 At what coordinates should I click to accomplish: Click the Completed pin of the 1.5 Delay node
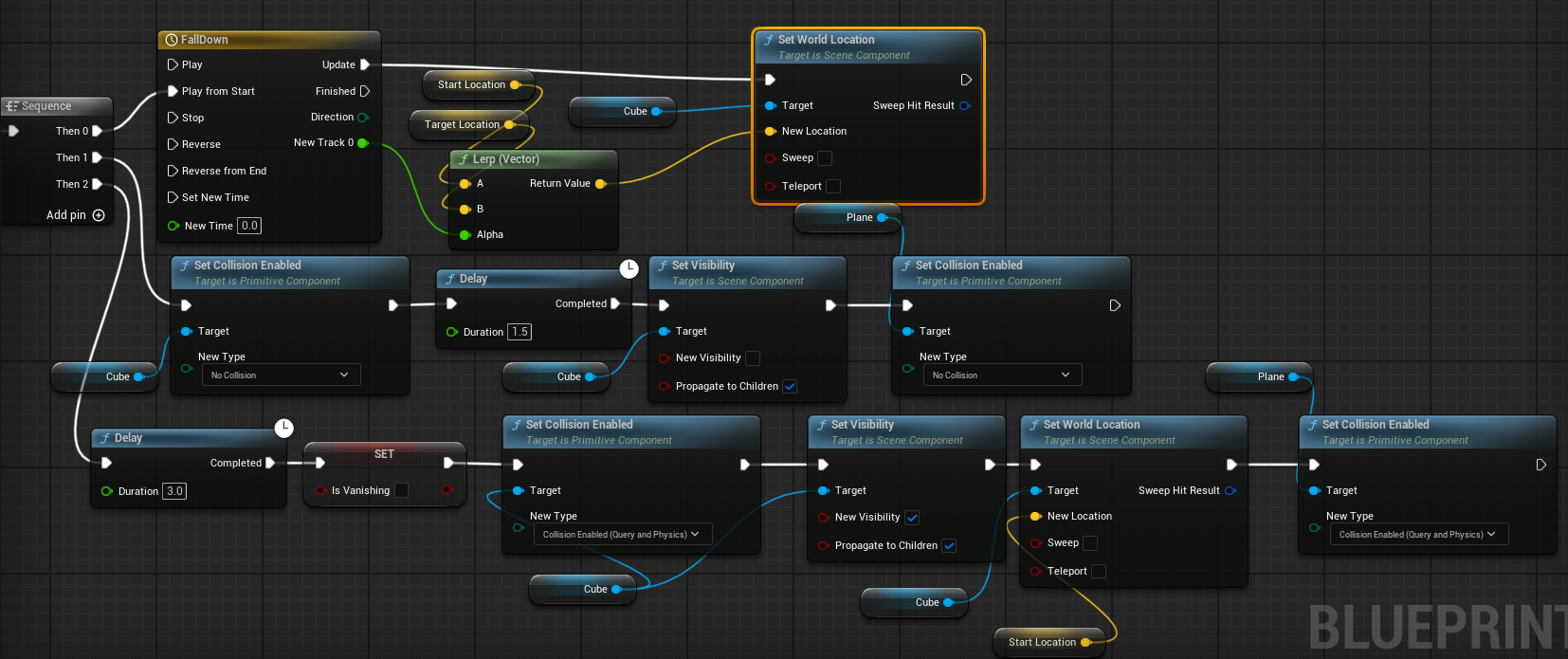tap(615, 303)
